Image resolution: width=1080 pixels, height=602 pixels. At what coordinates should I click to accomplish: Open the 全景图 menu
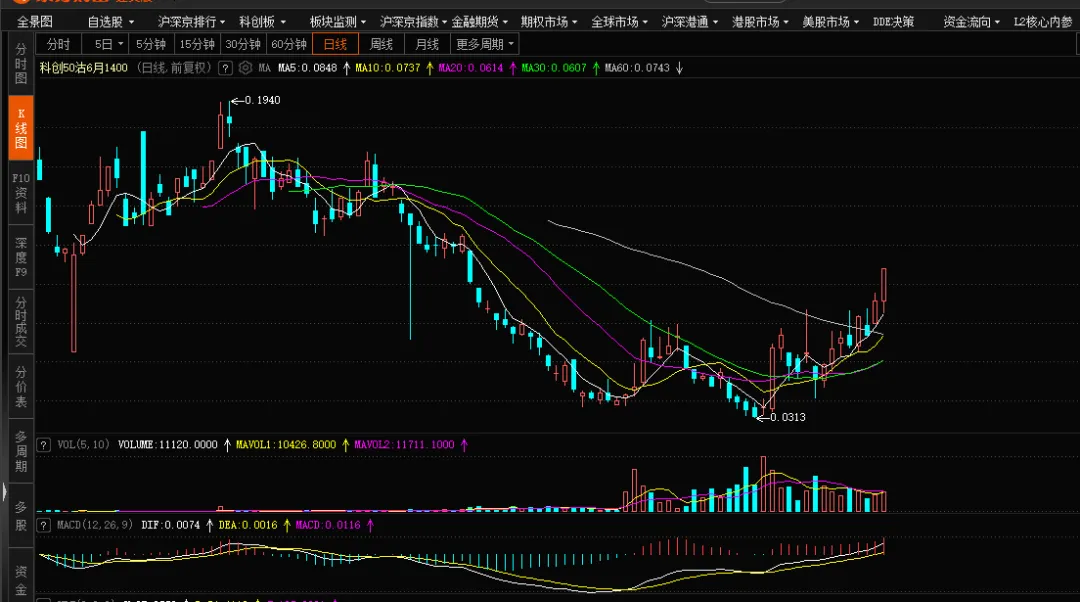point(34,22)
